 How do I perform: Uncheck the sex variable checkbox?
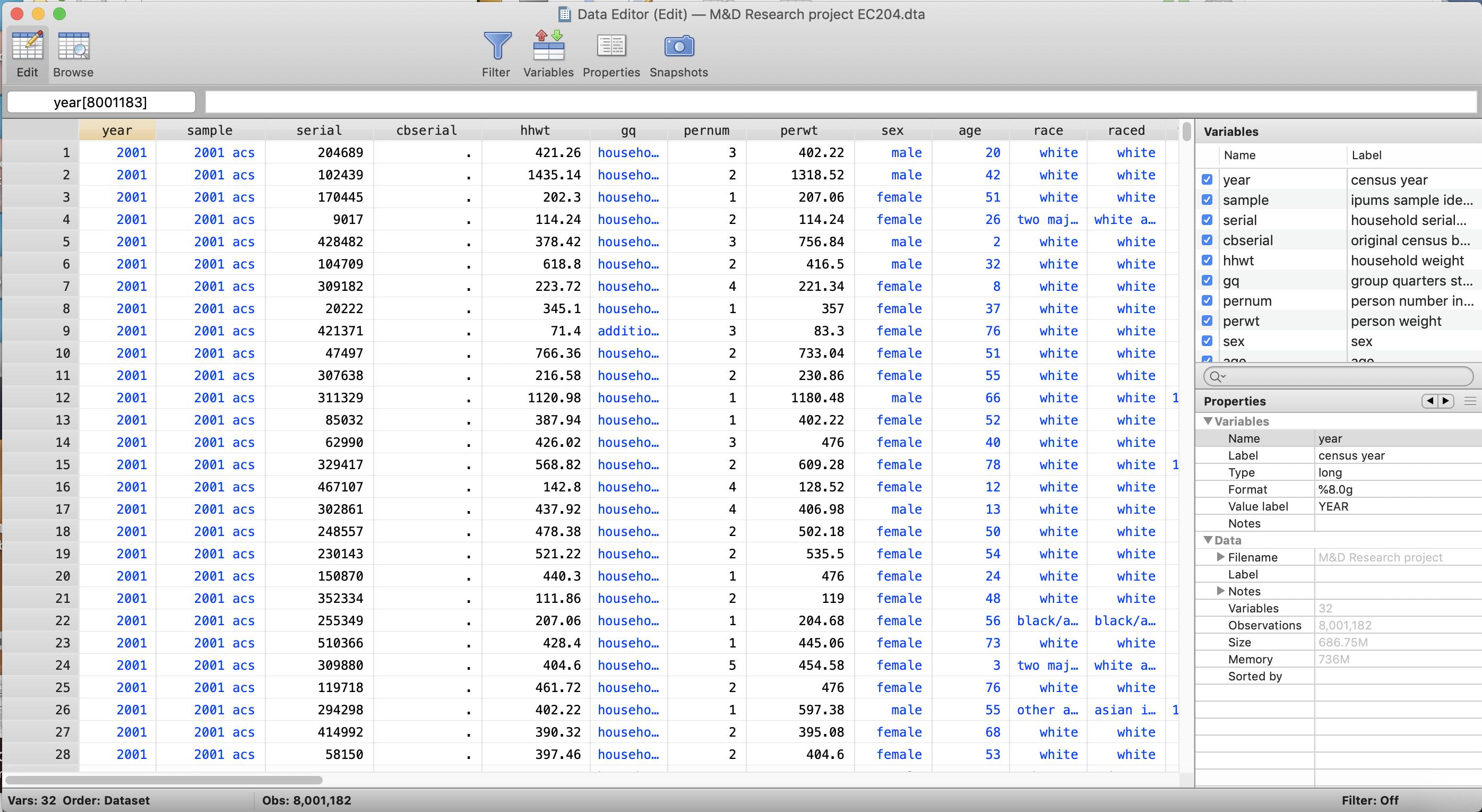[1208, 340]
